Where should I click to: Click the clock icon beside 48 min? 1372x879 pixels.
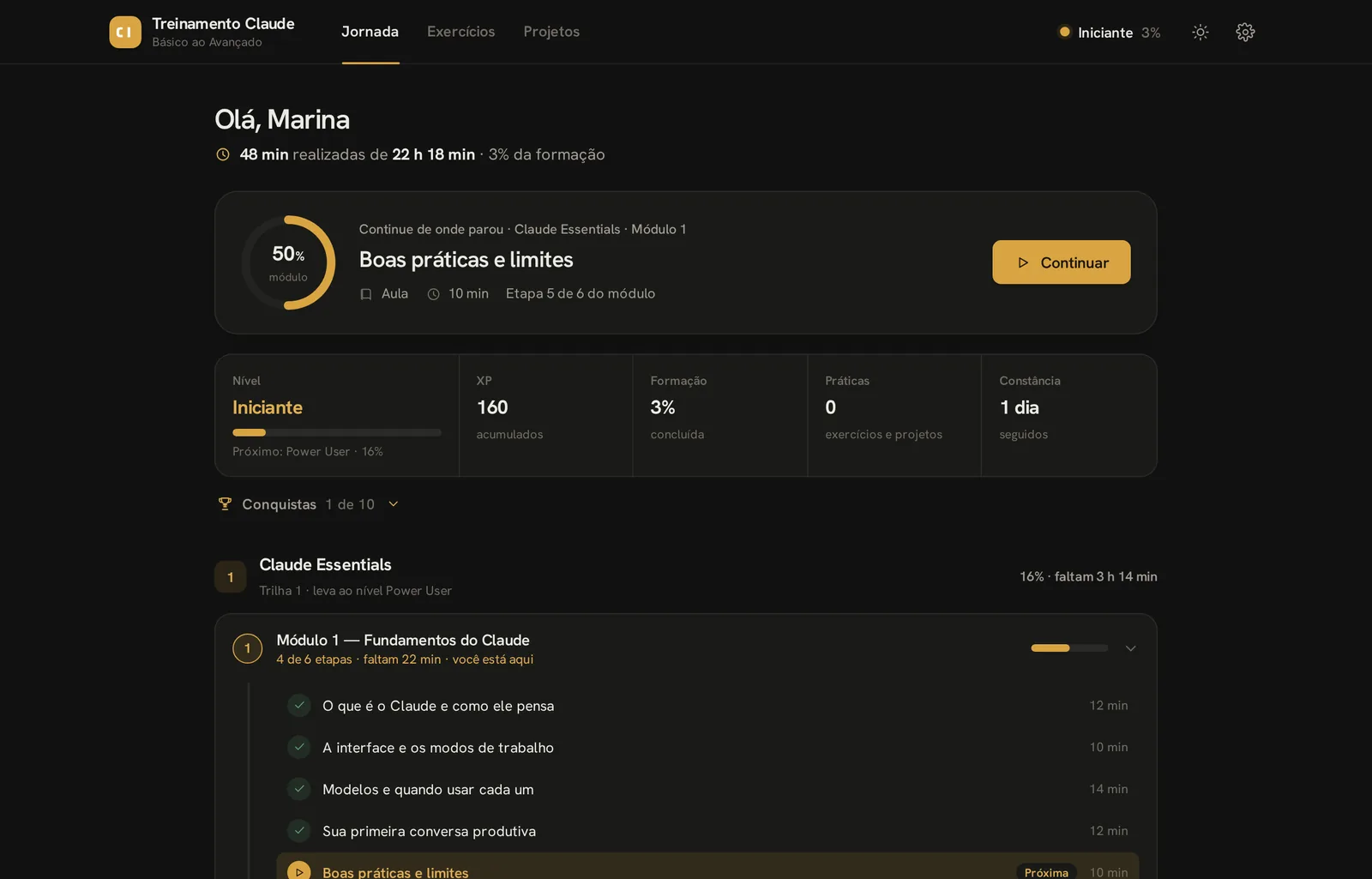point(223,154)
